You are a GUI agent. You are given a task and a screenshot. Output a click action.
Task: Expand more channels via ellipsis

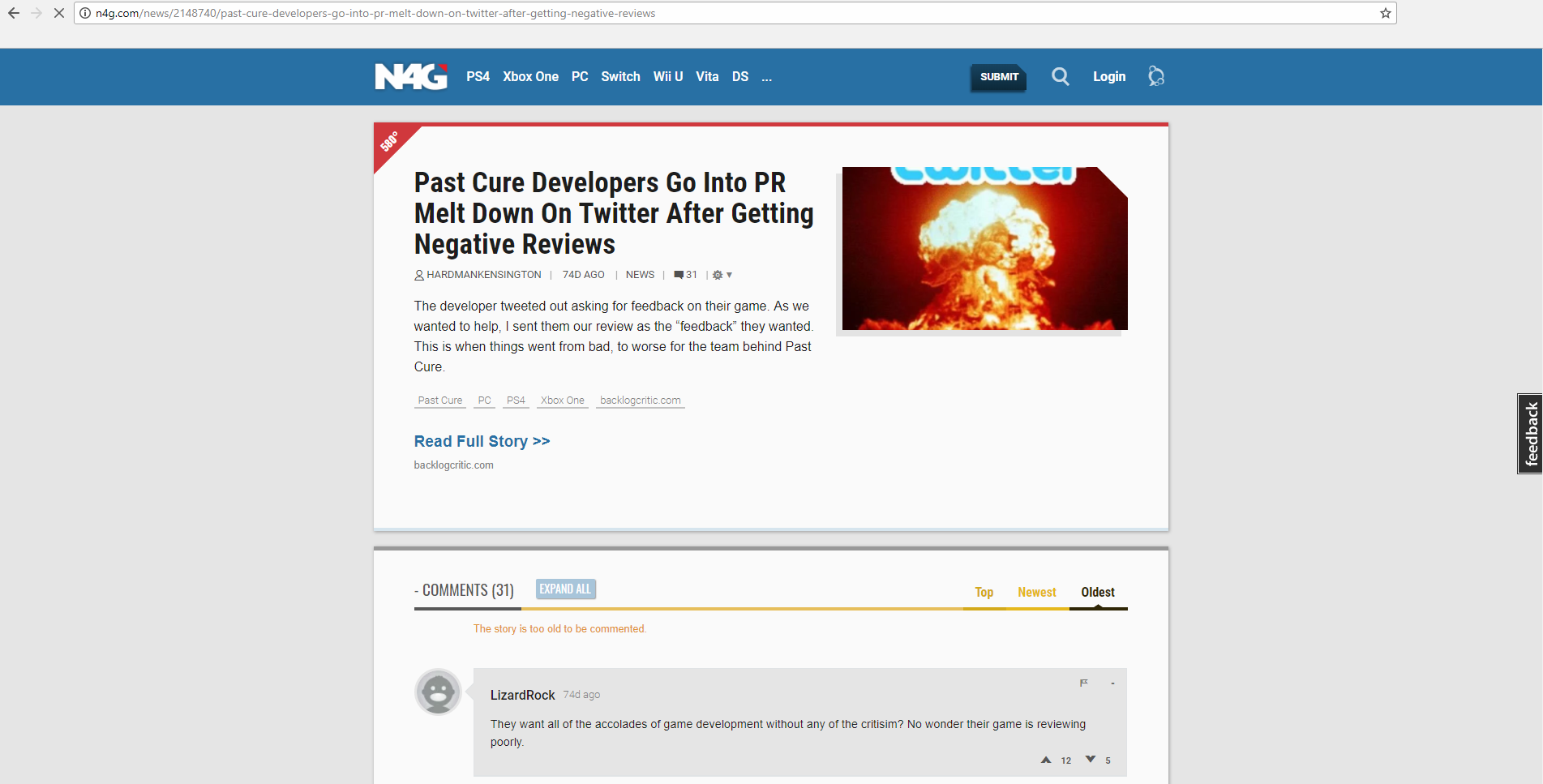(767, 76)
